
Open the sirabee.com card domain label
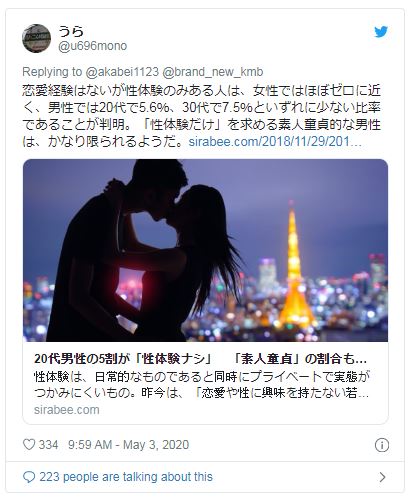click(x=67, y=410)
